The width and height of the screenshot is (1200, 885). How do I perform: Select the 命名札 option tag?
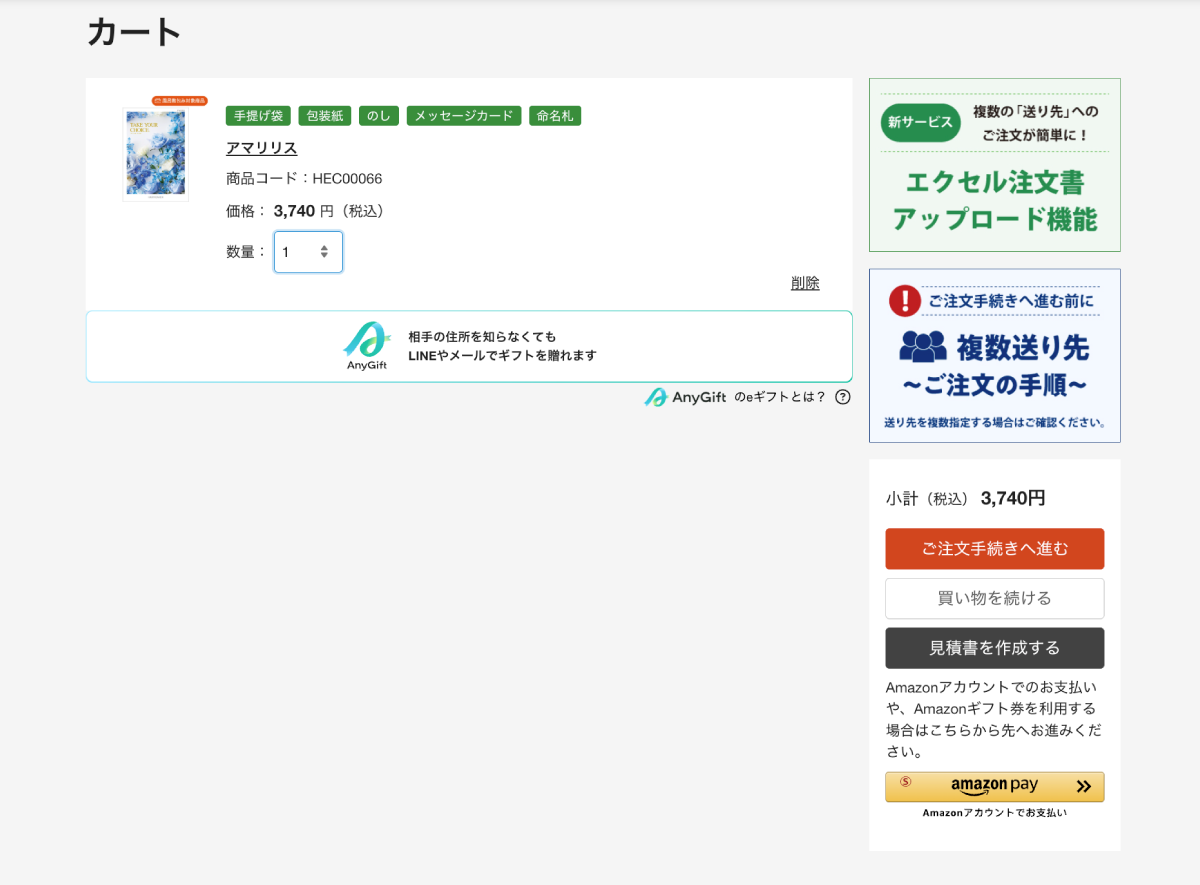[x=555, y=116]
